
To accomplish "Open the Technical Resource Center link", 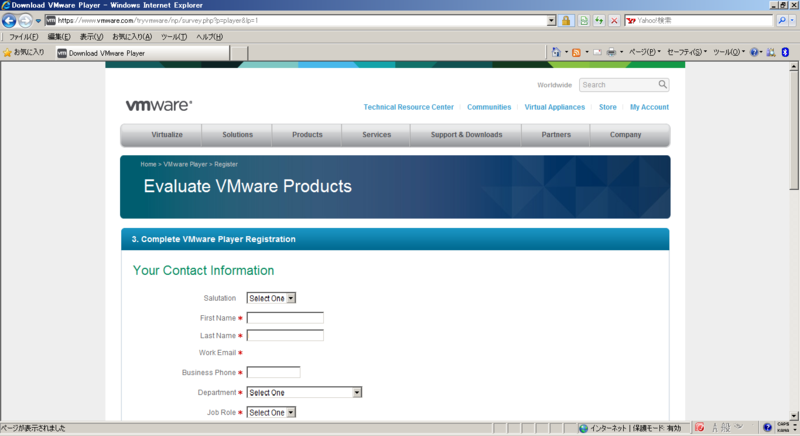I will [408, 107].
